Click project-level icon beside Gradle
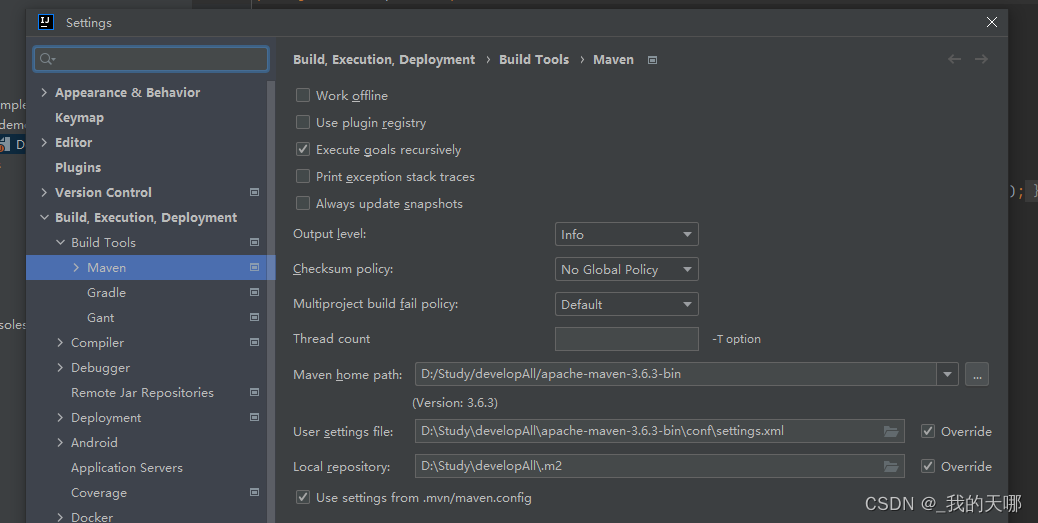The height and width of the screenshot is (523, 1038). pos(254,292)
